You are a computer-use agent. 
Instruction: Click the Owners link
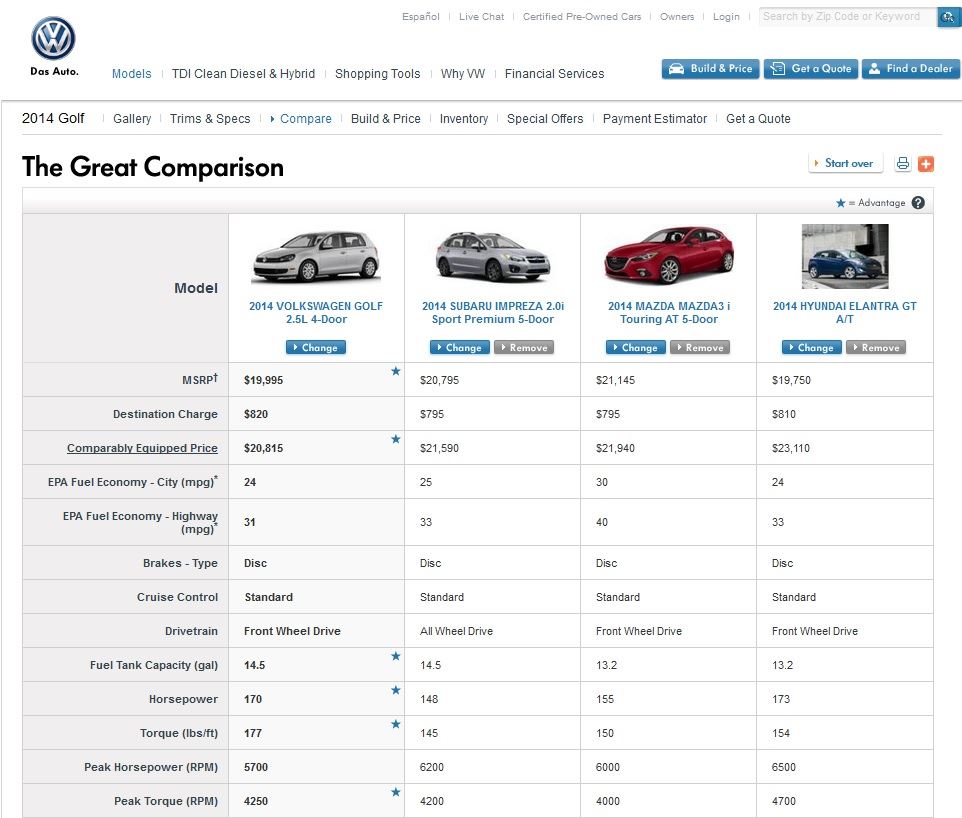pyautogui.click(x=677, y=17)
